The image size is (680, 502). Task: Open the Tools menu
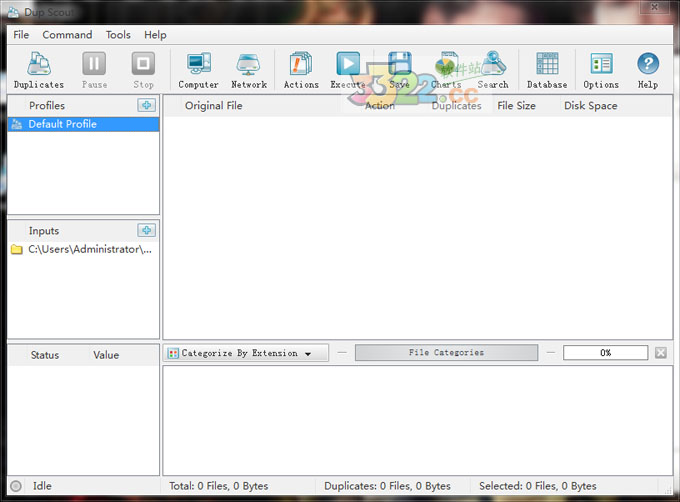[118, 35]
